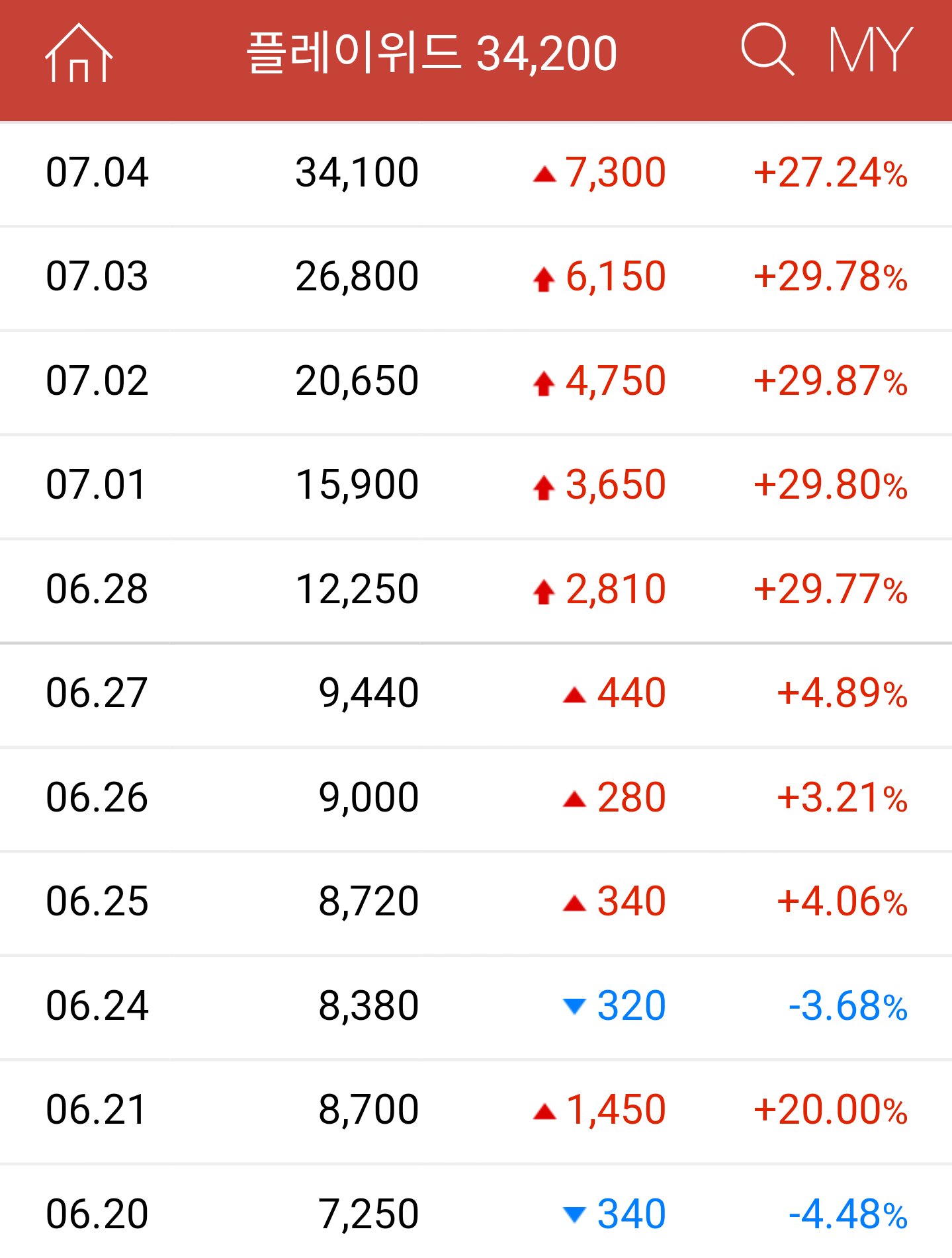Select the 07.04 price row date

pyautogui.click(x=97, y=173)
